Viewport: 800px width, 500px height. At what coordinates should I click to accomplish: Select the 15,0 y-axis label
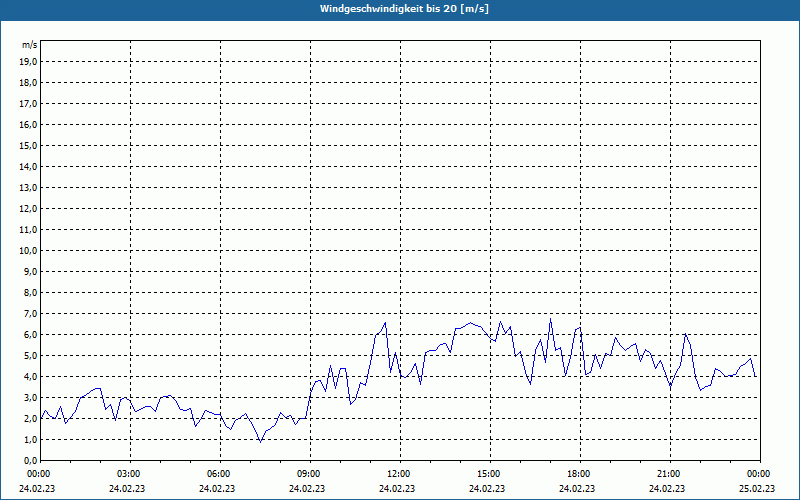[28, 145]
